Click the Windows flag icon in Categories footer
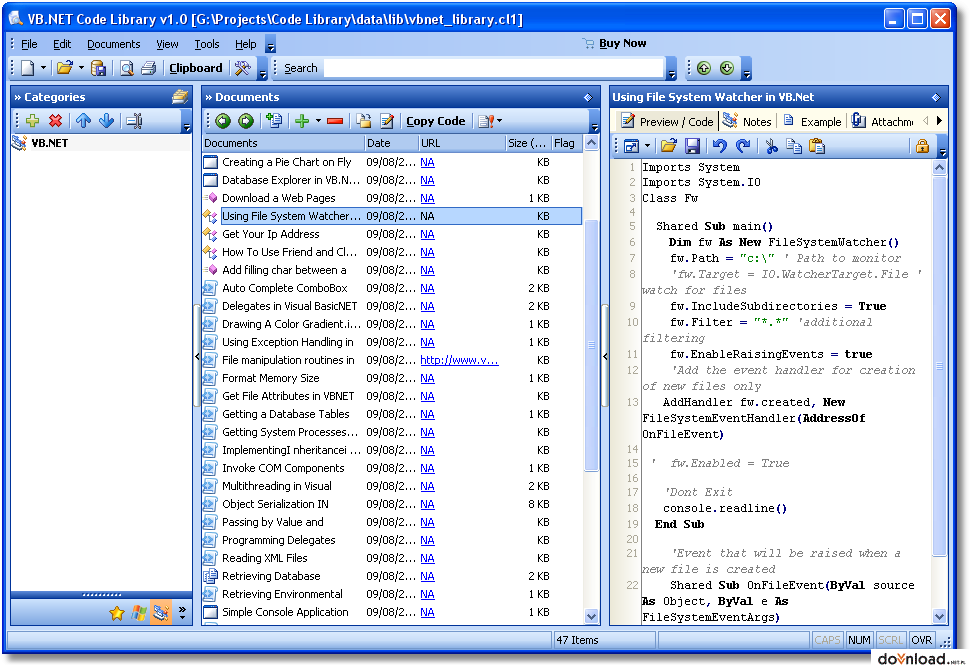Image resolution: width=971 pixels, height=668 pixels. click(x=139, y=613)
